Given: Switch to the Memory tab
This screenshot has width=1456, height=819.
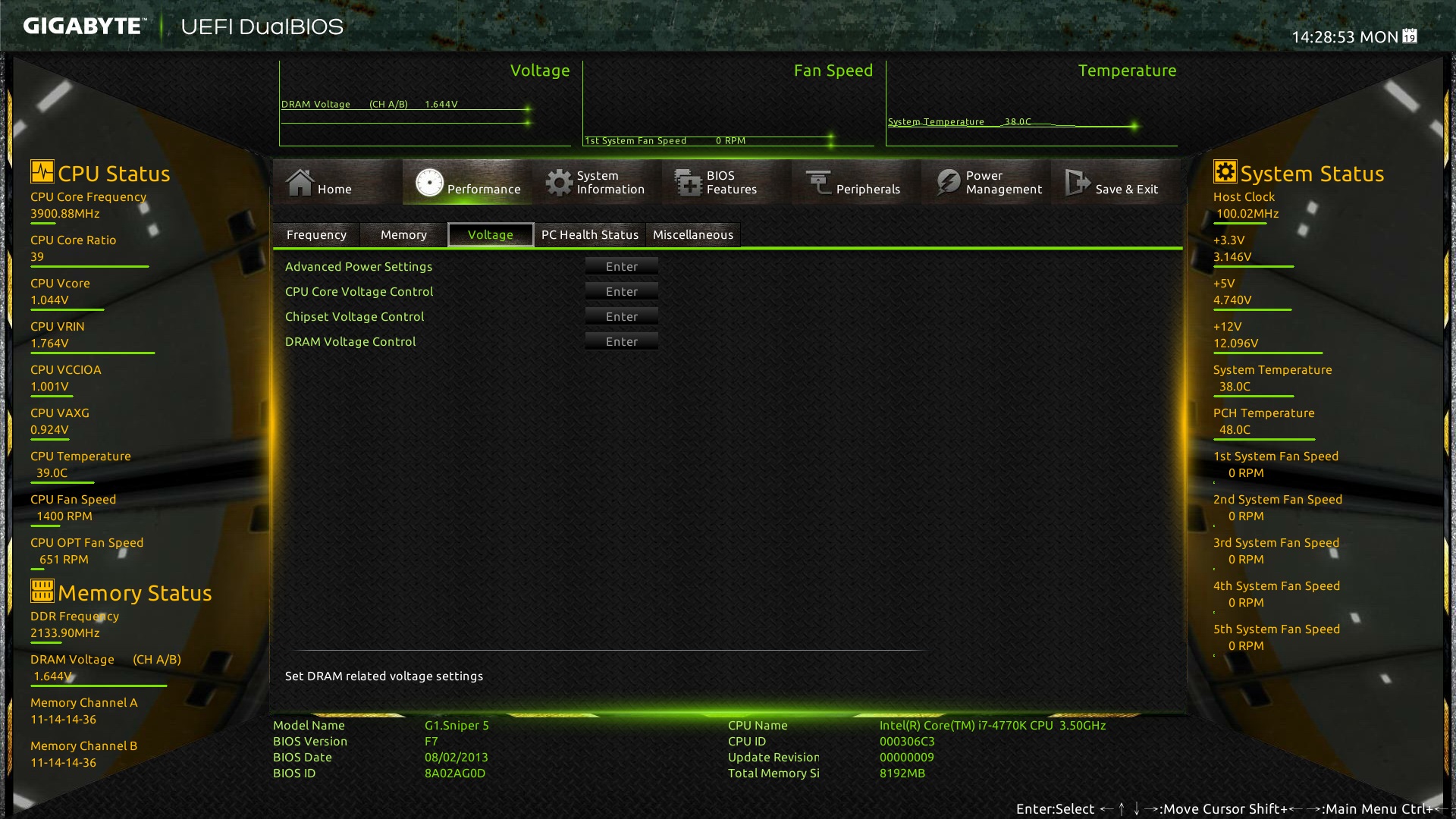Looking at the screenshot, I should [x=403, y=235].
